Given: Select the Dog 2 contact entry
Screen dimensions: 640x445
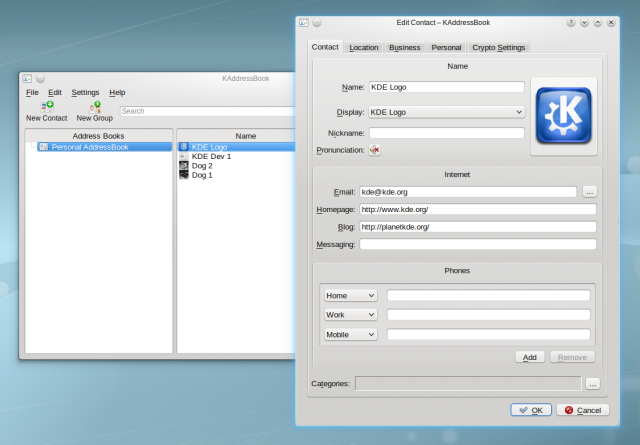Looking at the screenshot, I should pos(202,166).
